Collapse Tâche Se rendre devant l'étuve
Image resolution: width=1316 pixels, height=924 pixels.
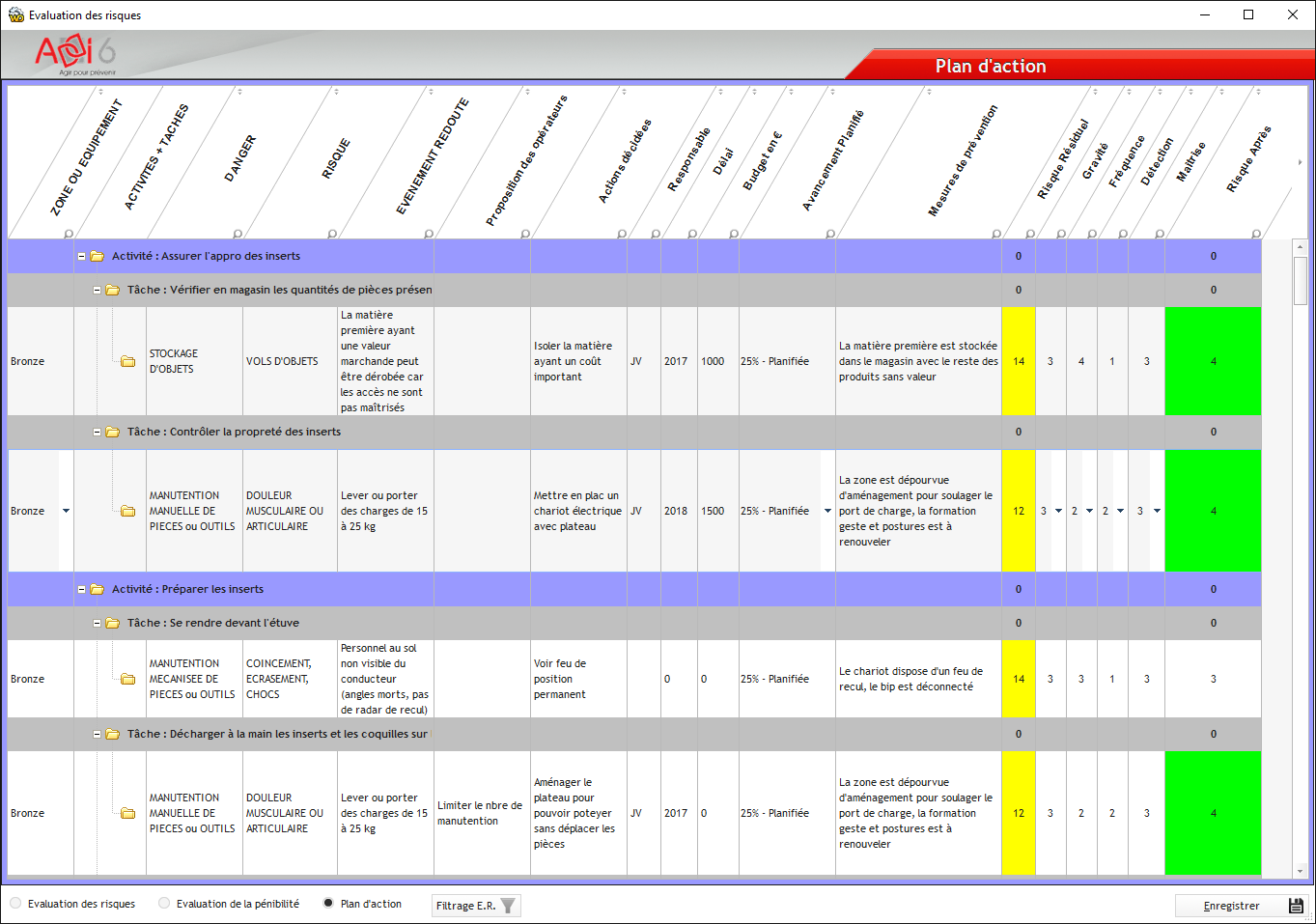(x=97, y=624)
